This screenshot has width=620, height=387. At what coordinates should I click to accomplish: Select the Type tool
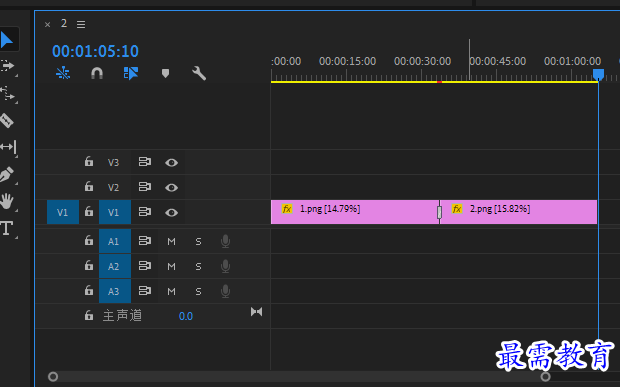tap(7, 228)
